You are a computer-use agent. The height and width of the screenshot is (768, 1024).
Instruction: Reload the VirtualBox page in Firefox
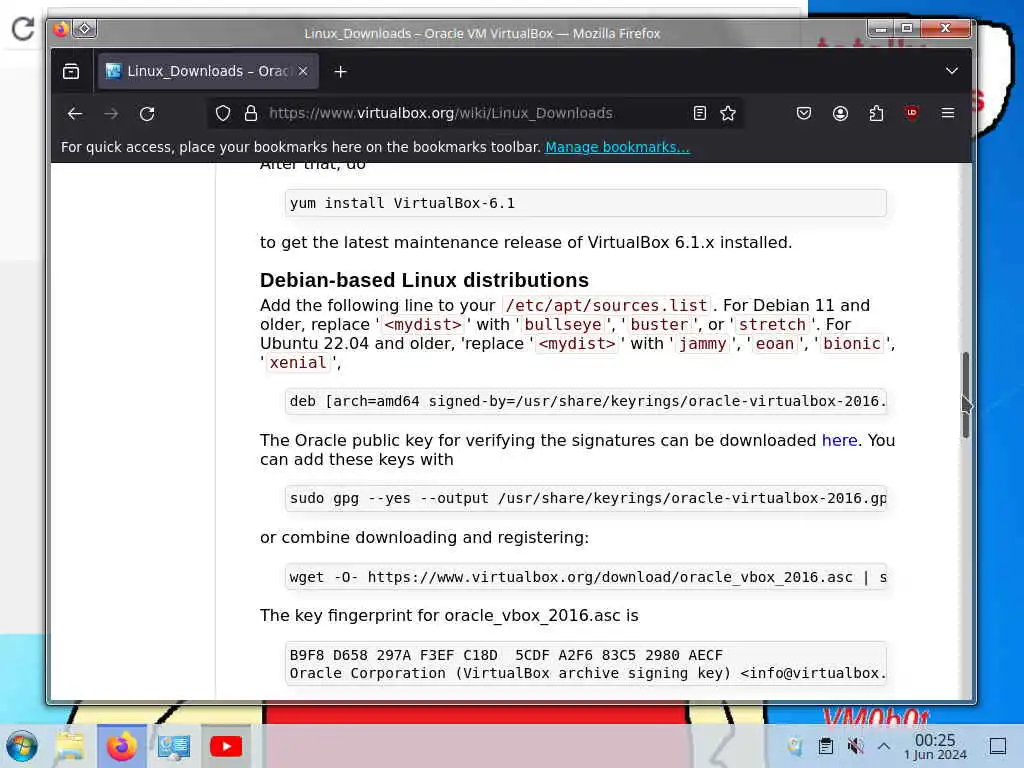[147, 114]
